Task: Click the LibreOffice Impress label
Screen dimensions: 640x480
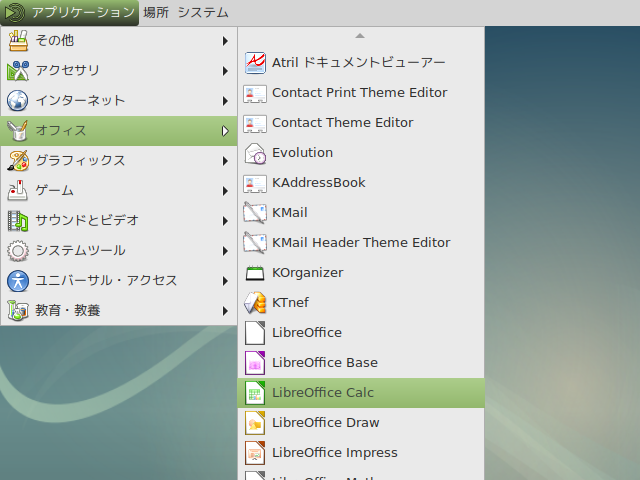Action: pyautogui.click(x=335, y=453)
